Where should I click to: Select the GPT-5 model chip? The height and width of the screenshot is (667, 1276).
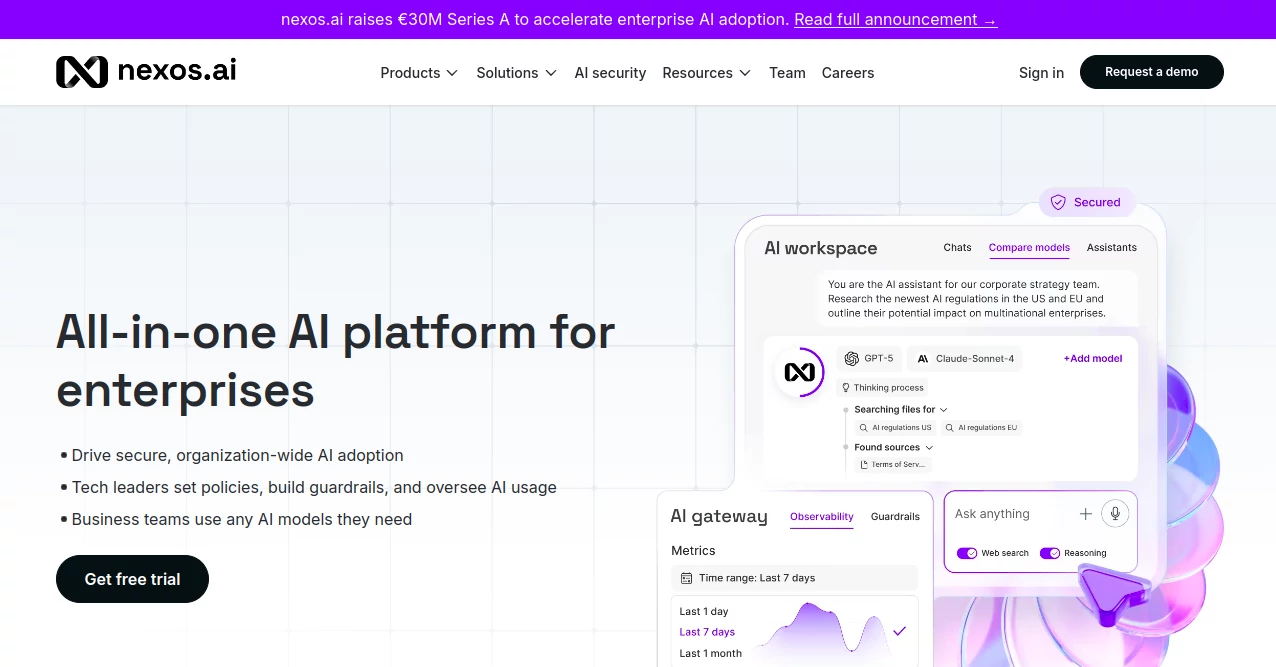coord(868,358)
